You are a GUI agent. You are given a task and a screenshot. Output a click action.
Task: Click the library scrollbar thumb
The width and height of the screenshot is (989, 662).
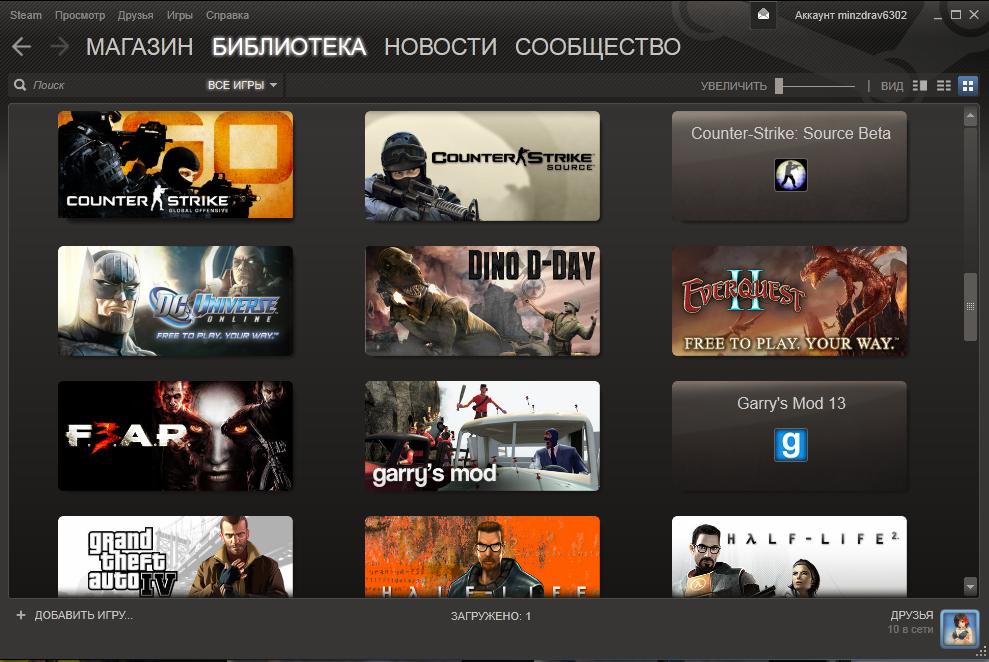click(x=970, y=306)
